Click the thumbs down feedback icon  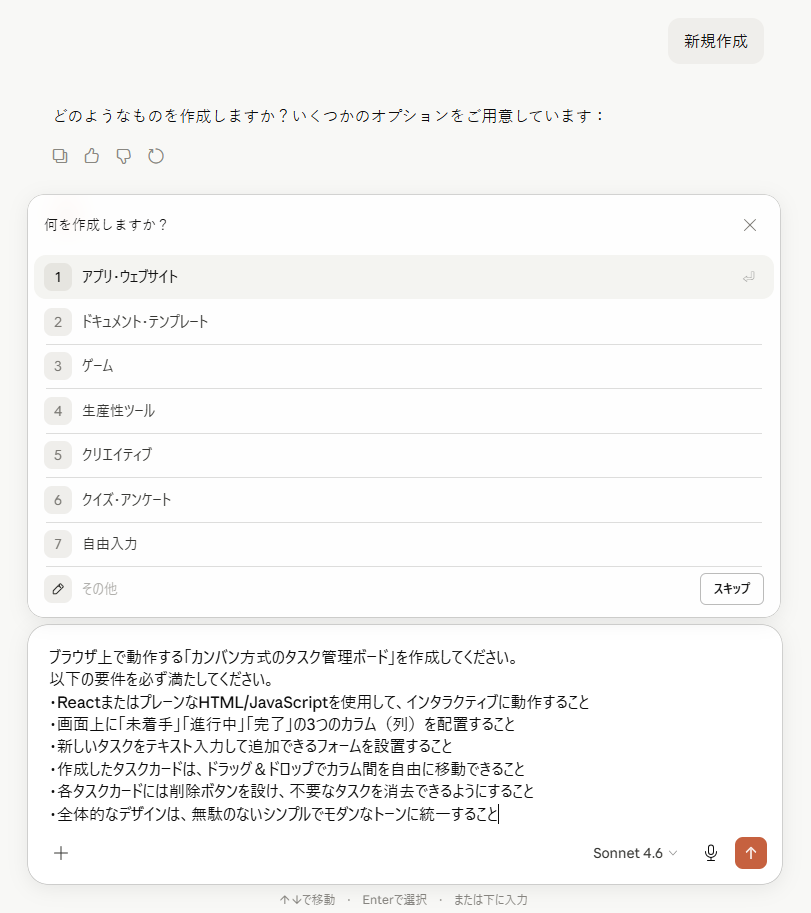pos(123,156)
